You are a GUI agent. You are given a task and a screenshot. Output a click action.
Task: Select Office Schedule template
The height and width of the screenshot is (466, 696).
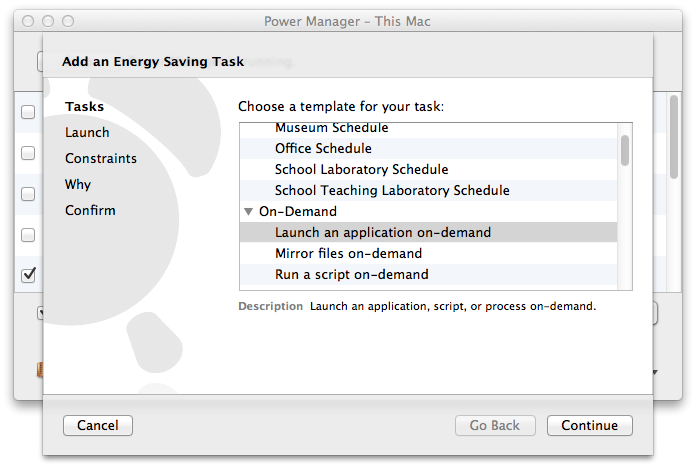pyautogui.click(x=428, y=148)
